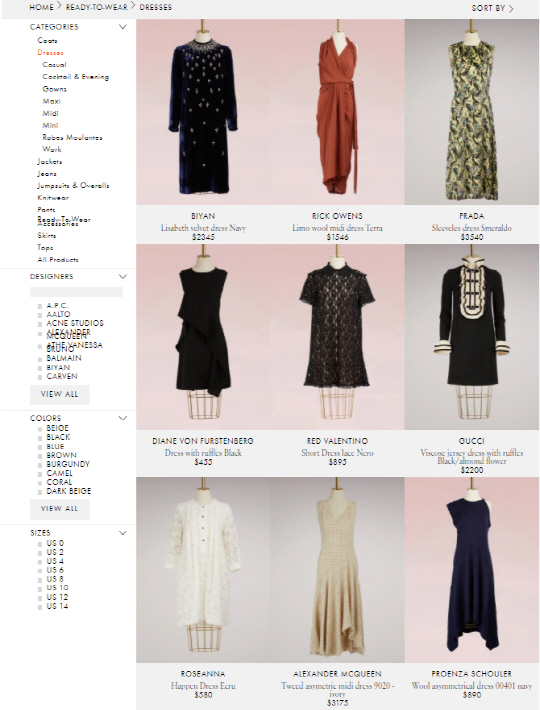
Task: Select the Dresses category
Action: [x=50, y=53]
